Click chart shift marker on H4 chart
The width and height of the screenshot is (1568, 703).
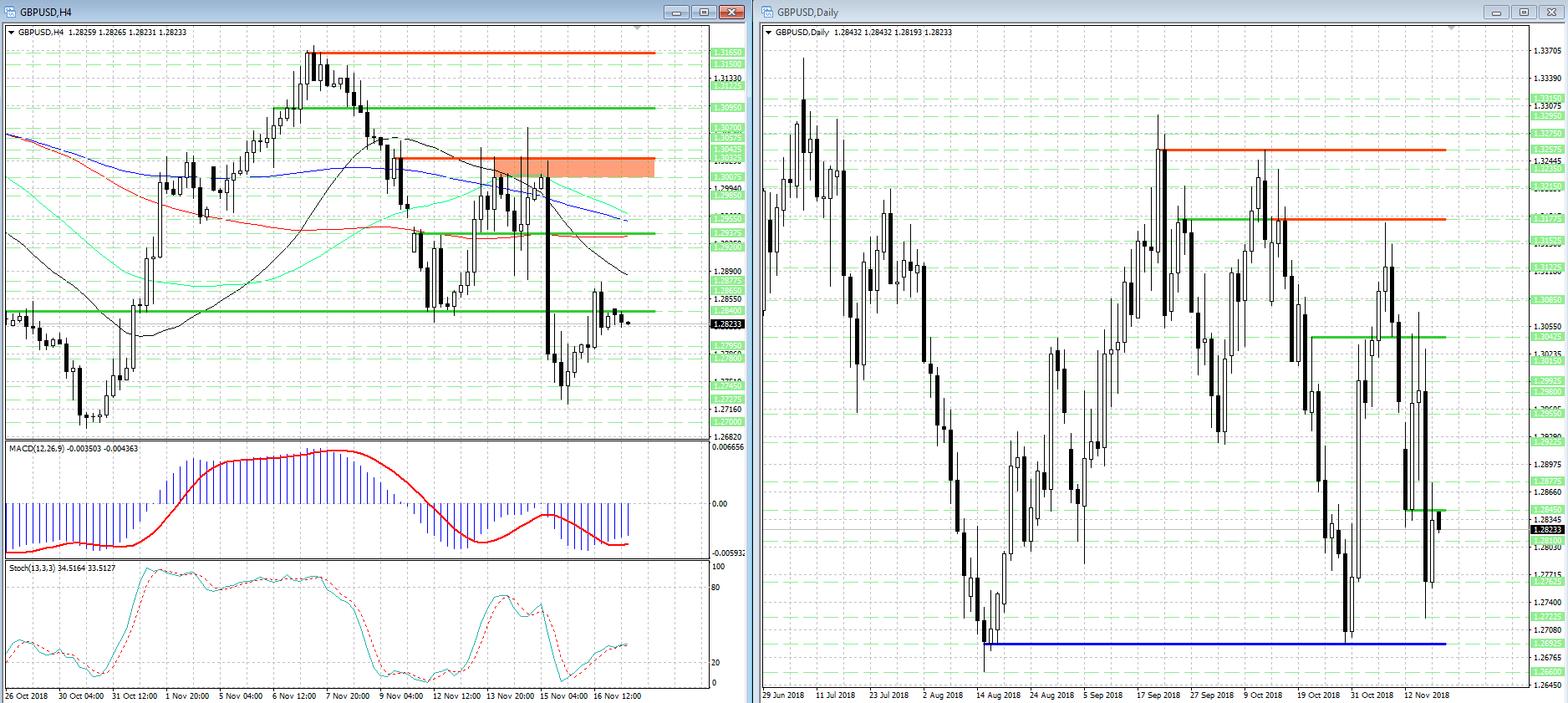pos(638,28)
